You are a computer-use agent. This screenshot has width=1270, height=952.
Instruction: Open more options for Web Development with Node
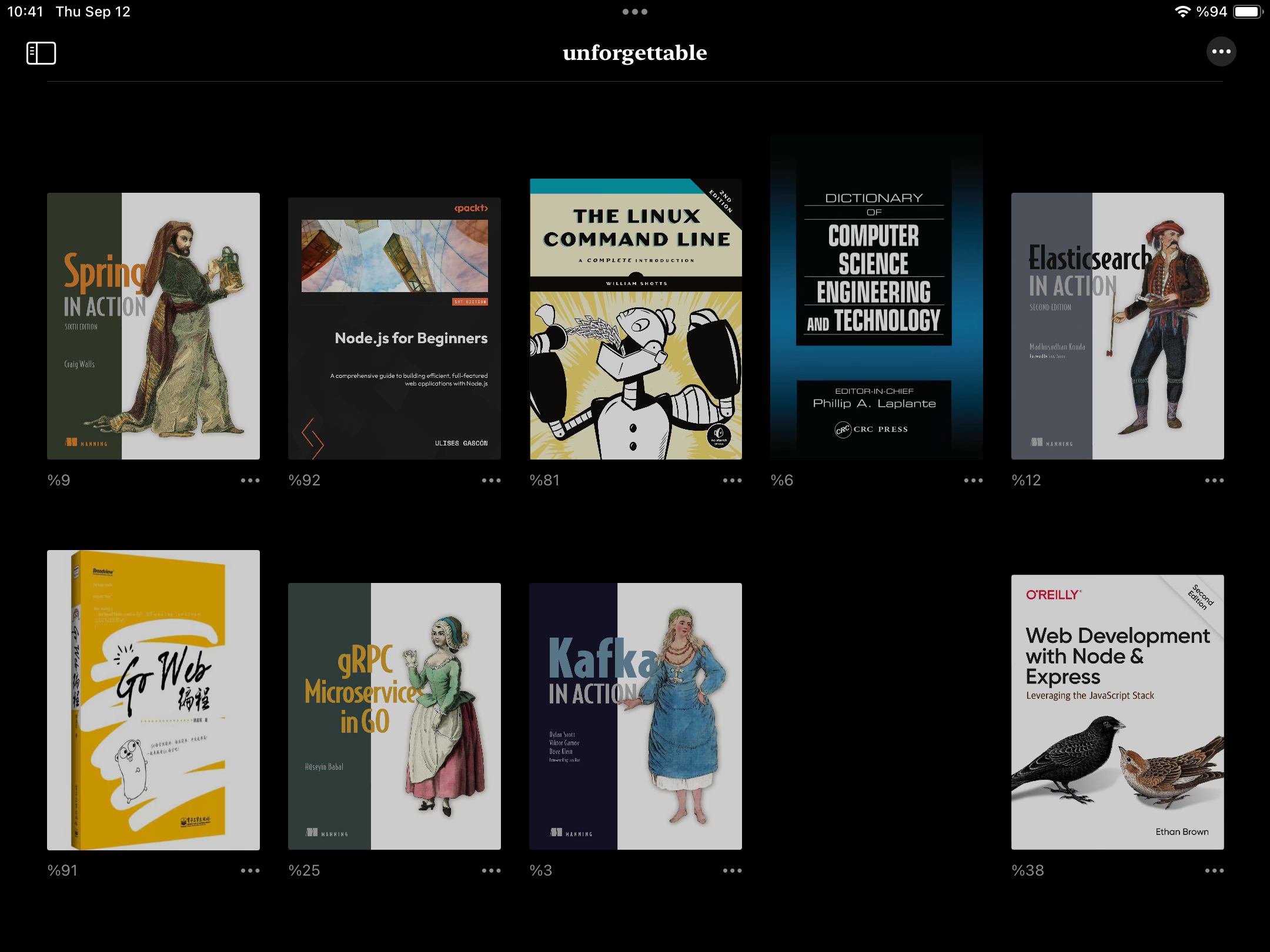point(1214,871)
